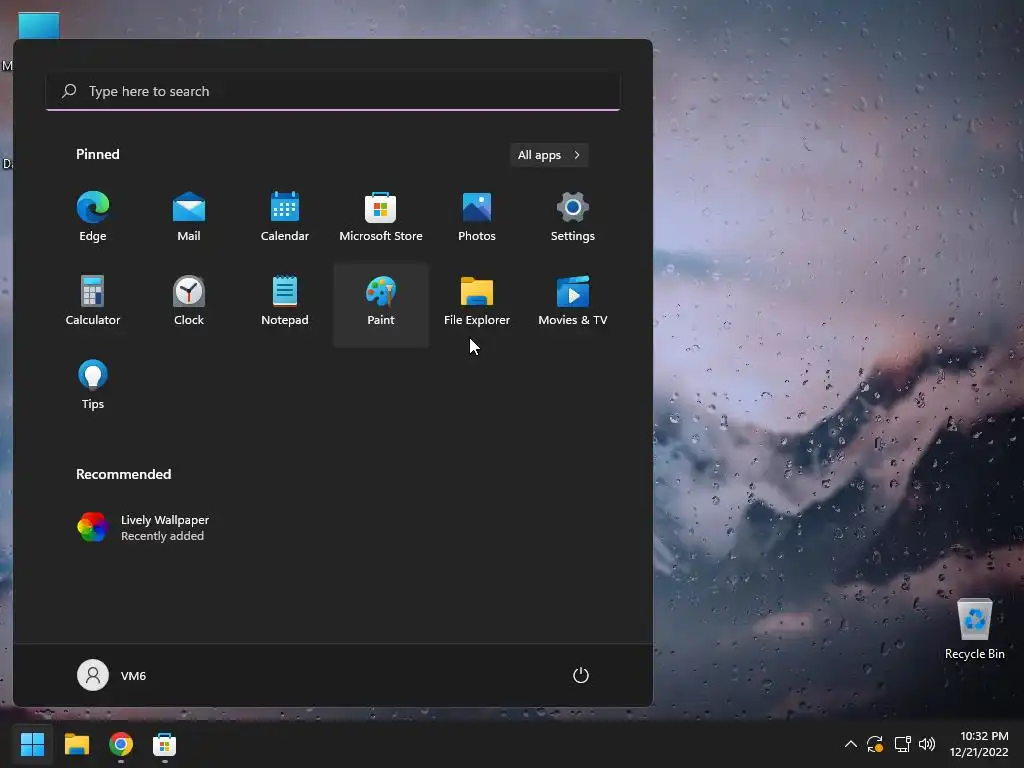Launch Notepad from pinned apps

pyautogui.click(x=285, y=301)
